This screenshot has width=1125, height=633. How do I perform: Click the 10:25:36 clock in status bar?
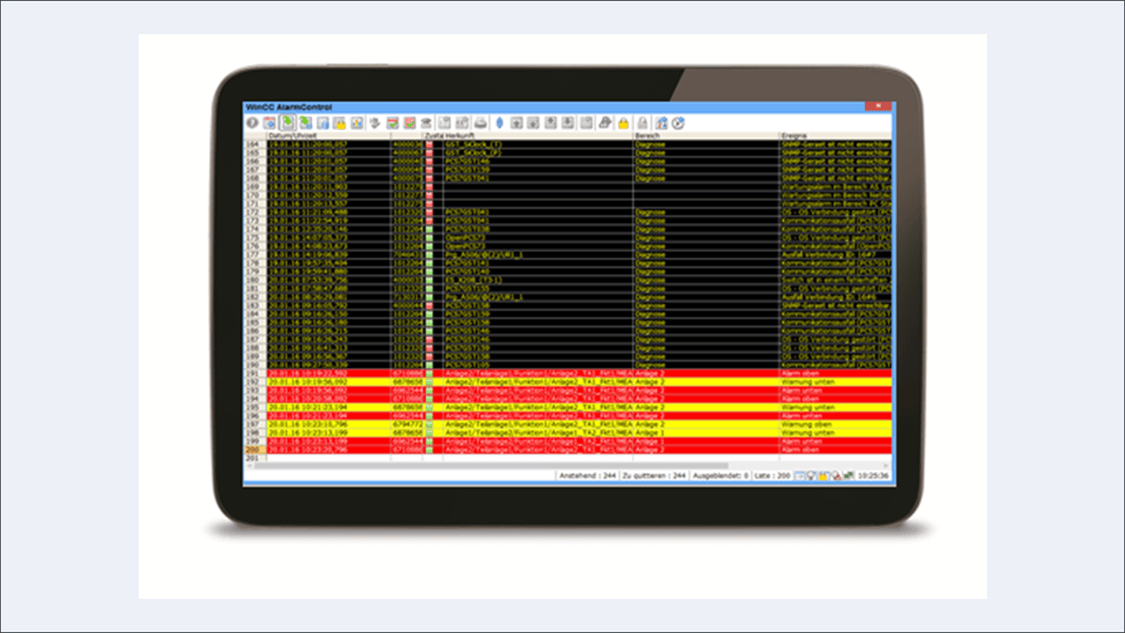[x=872, y=476]
